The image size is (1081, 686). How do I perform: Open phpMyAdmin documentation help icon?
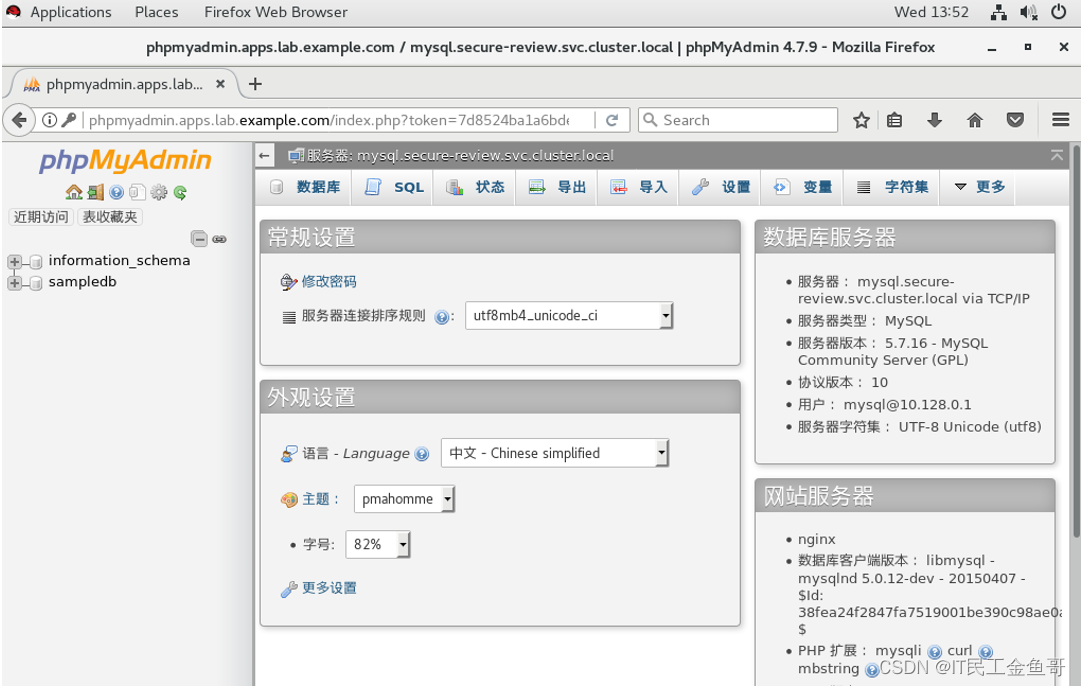tap(117, 192)
